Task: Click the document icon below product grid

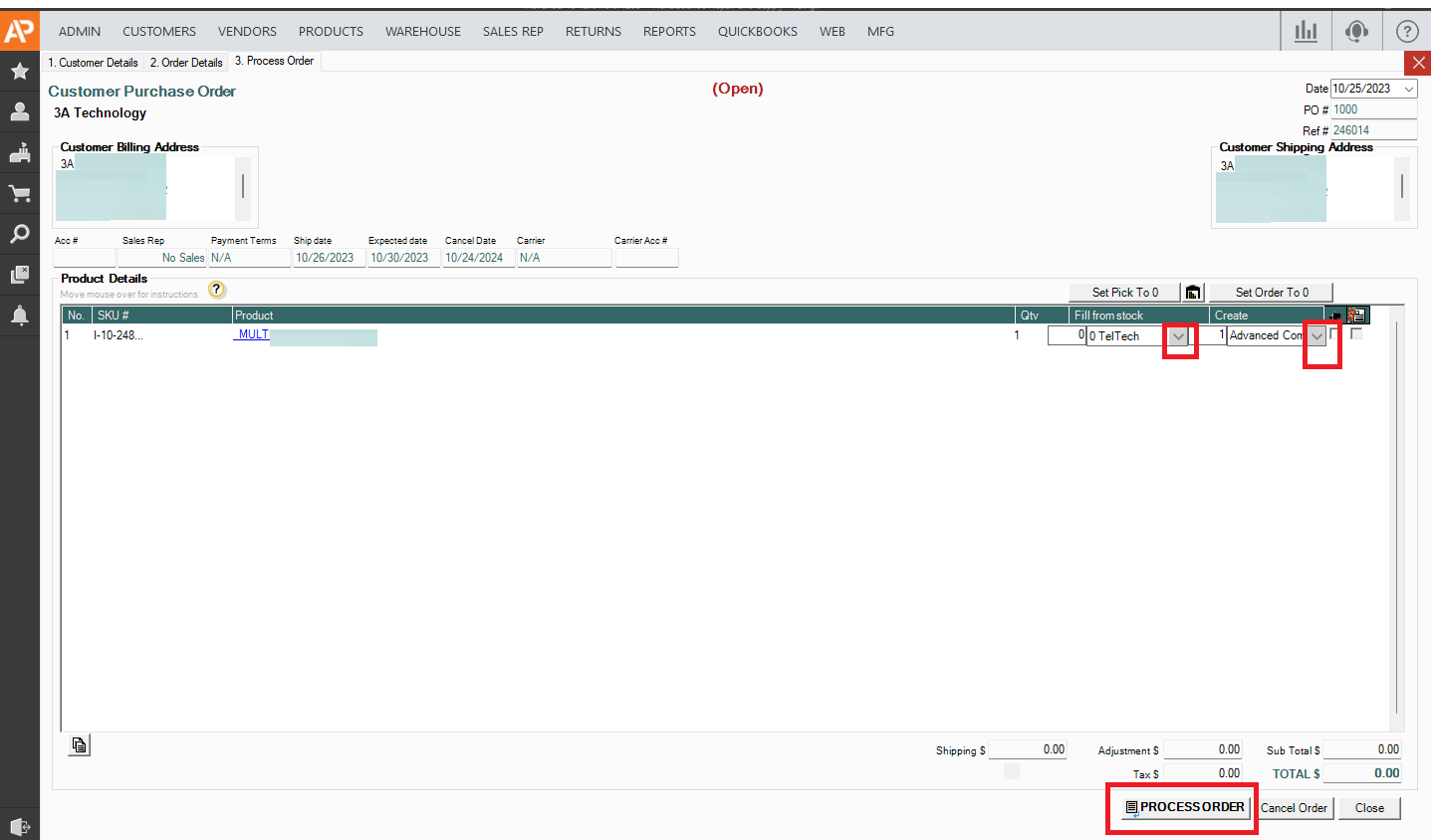Action: 80,744
